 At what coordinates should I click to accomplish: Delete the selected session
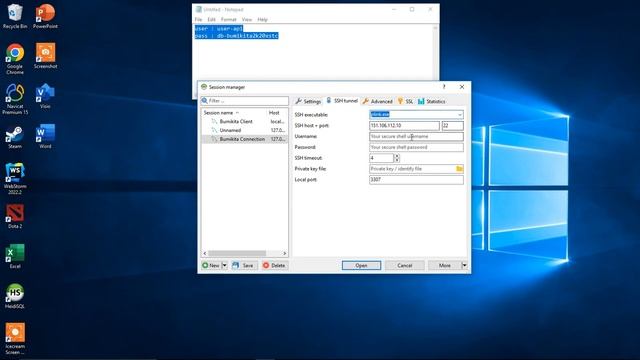pos(274,265)
